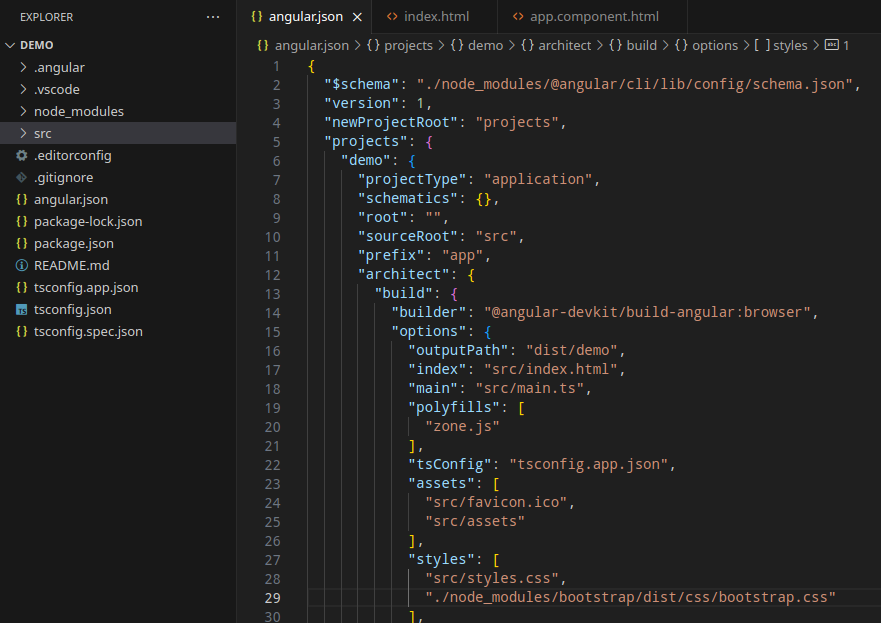Open the Explorer more actions ellipsis

pos(213,17)
